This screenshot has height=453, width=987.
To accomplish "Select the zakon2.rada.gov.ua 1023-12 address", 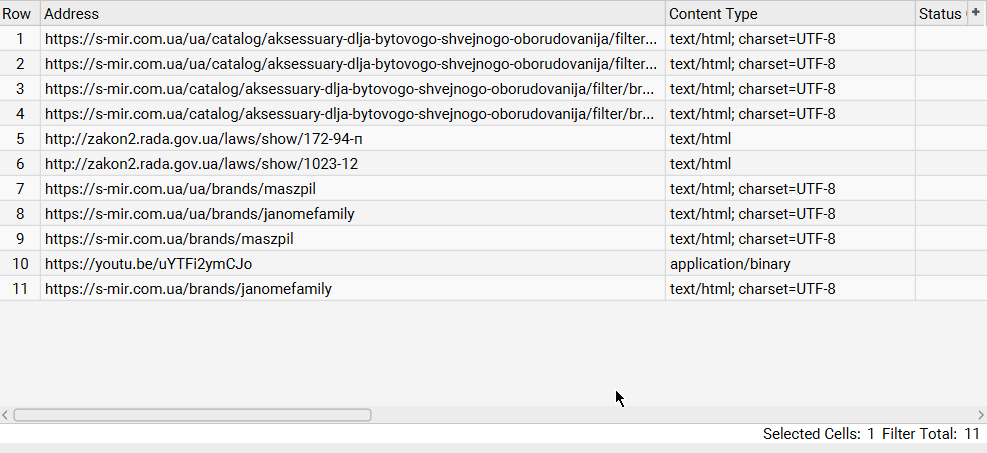I will click(x=201, y=164).
